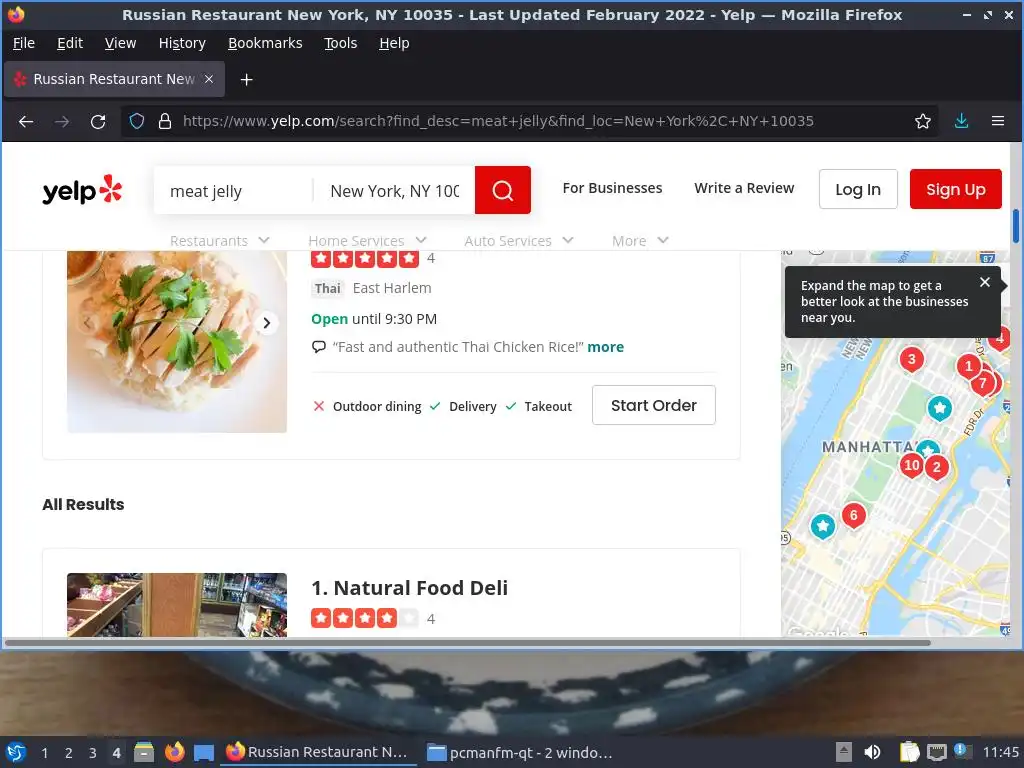Screen dimensions: 1024x768
Task: Go back with the browser back arrow
Action: pyautogui.click(x=26, y=121)
